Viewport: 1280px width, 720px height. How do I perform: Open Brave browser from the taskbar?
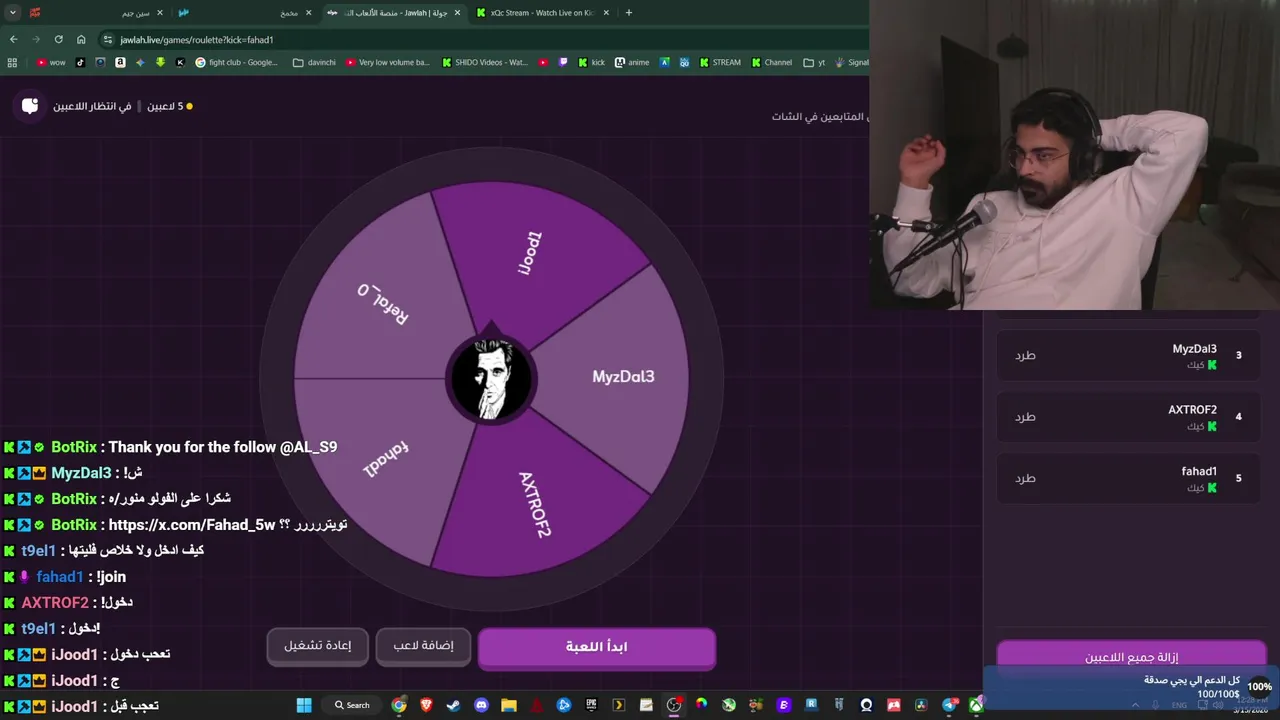(426, 705)
